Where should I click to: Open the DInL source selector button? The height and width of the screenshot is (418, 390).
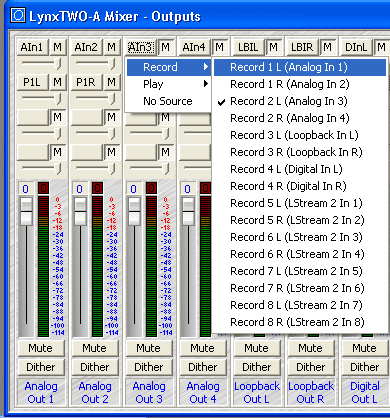click(x=356, y=47)
